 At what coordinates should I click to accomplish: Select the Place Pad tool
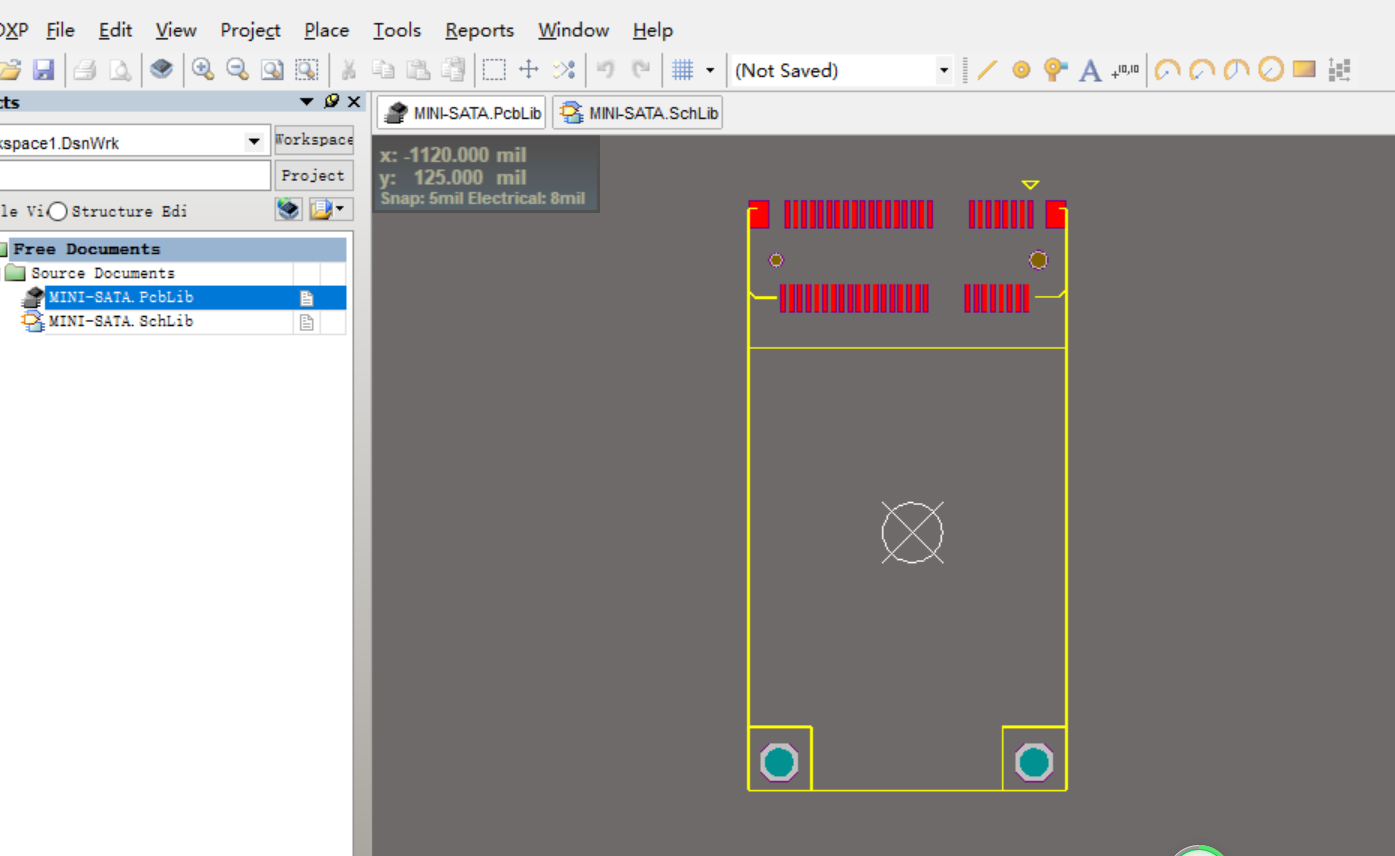tap(1021, 70)
